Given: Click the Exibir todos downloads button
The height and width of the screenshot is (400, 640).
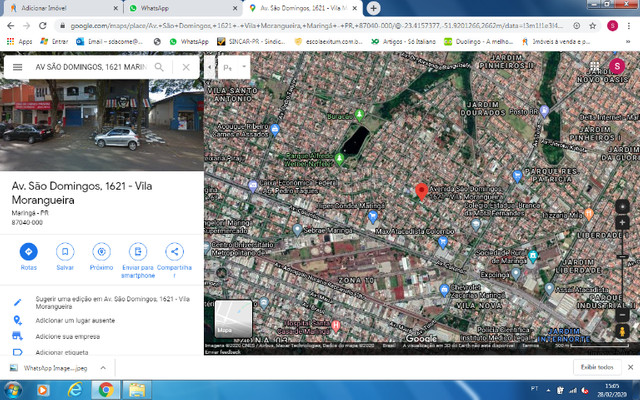Looking at the screenshot, I should (x=597, y=367).
